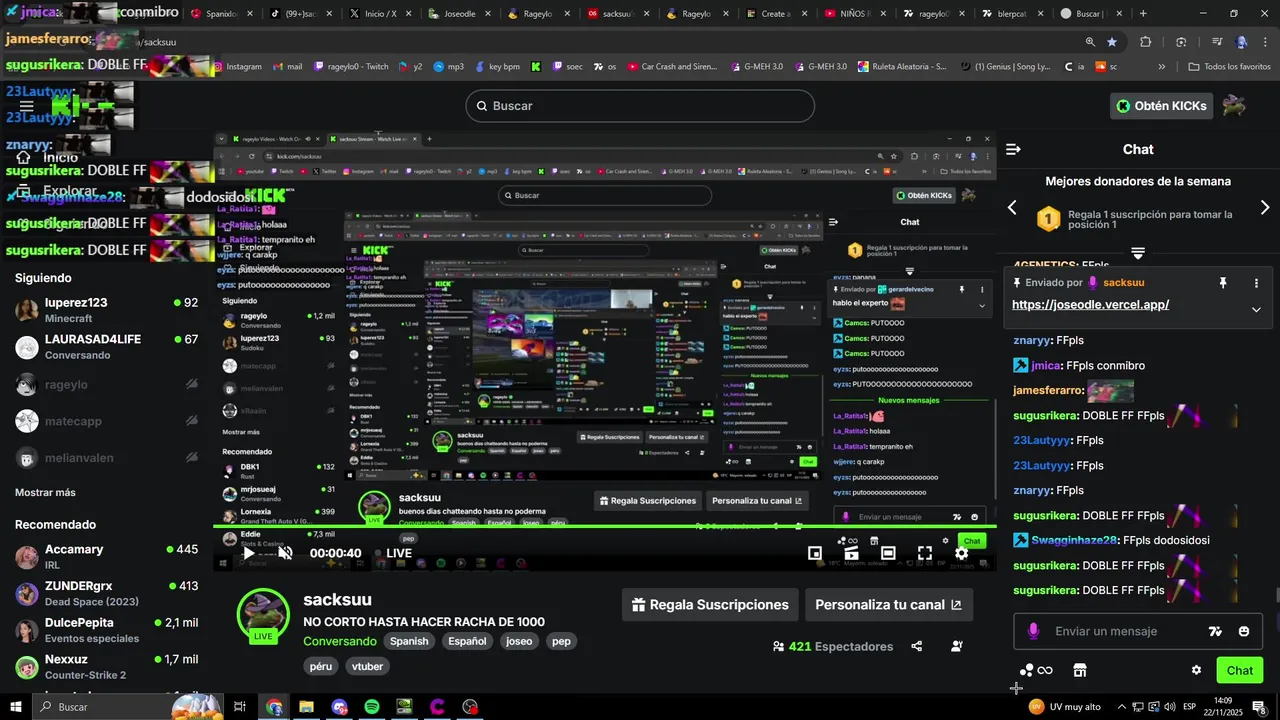1280x720 pixels.
Task: Open chat settings gear
Action: 1196,670
